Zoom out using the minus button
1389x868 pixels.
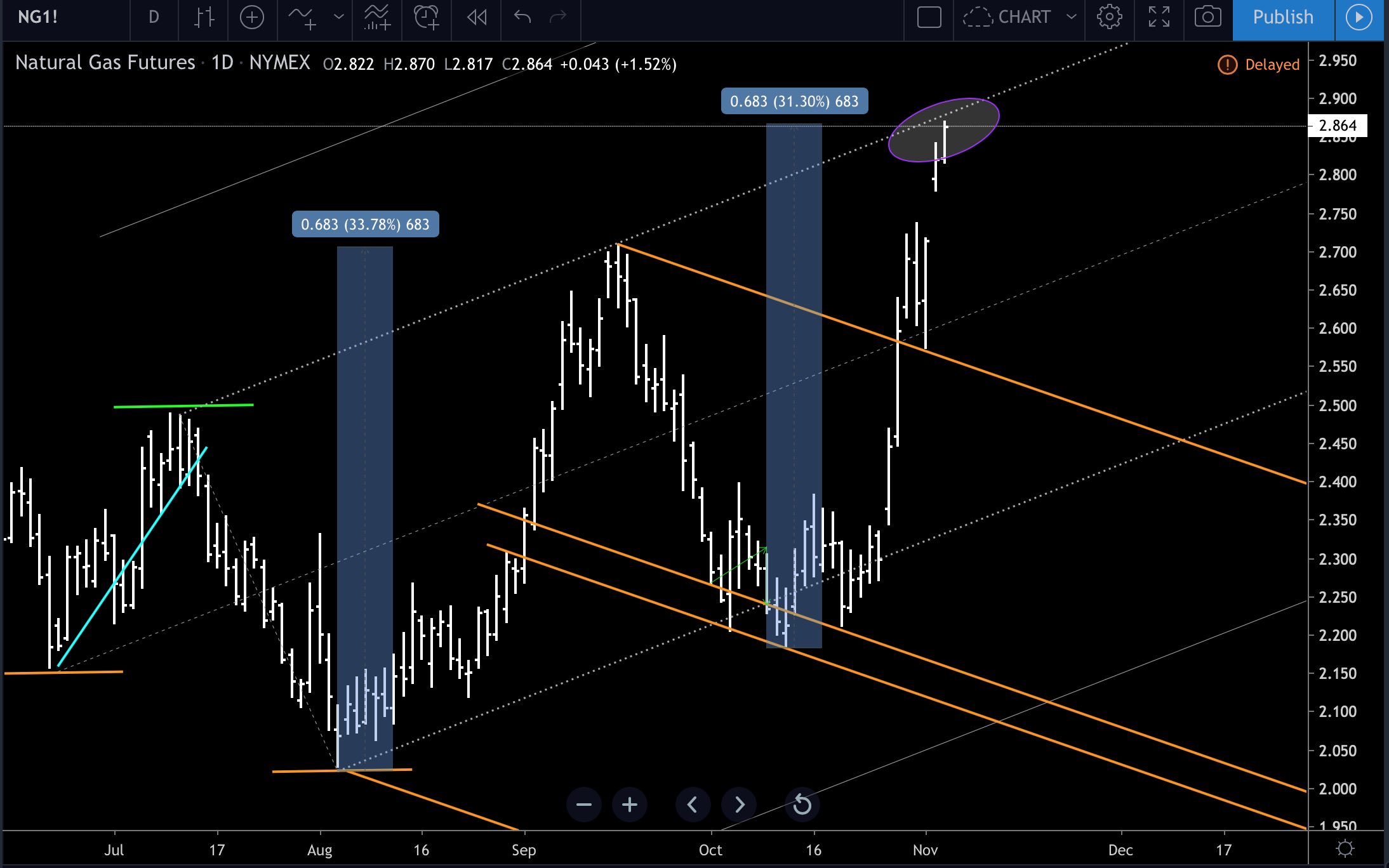coord(583,805)
